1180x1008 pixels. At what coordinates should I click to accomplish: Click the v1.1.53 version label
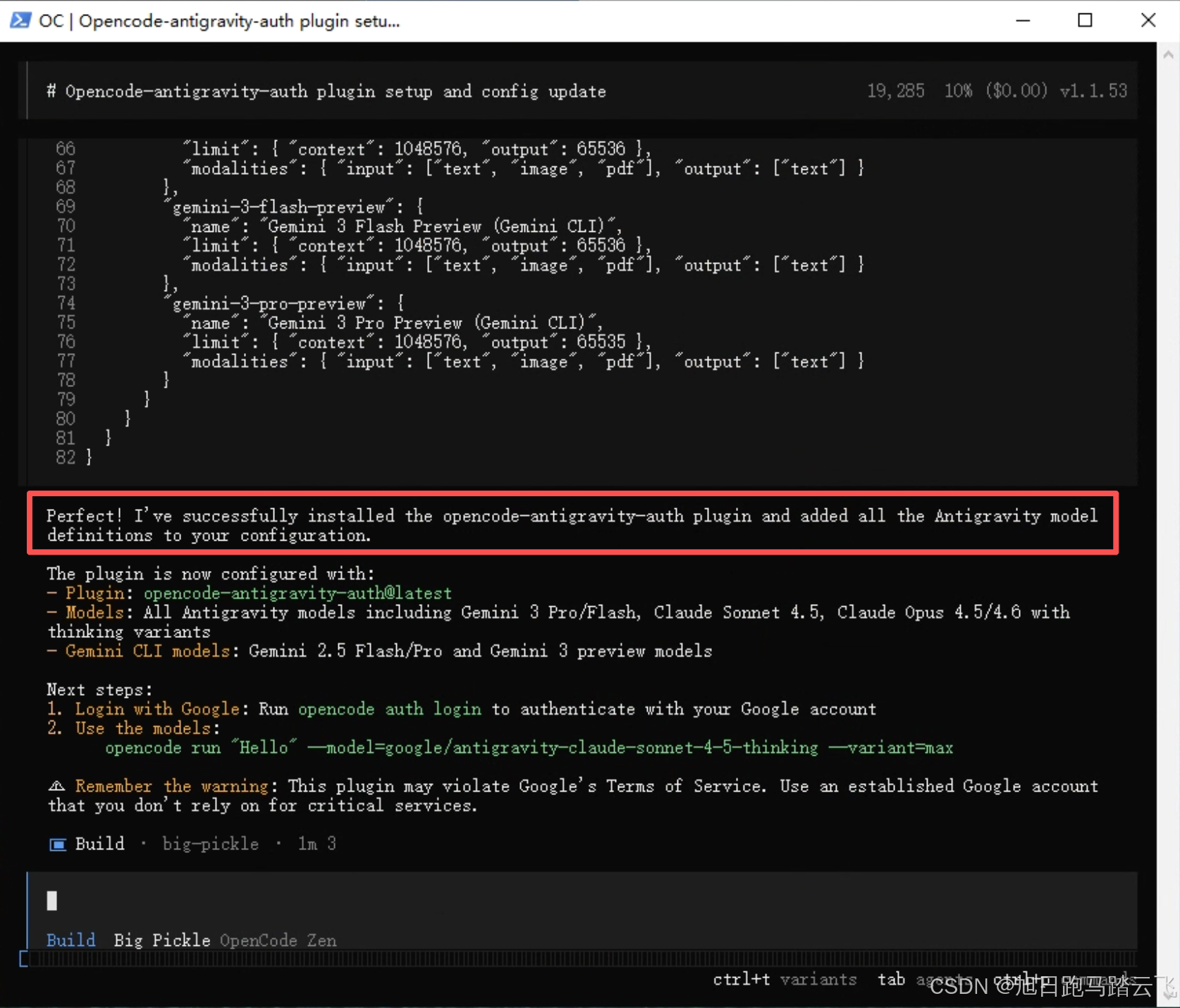[1093, 90]
